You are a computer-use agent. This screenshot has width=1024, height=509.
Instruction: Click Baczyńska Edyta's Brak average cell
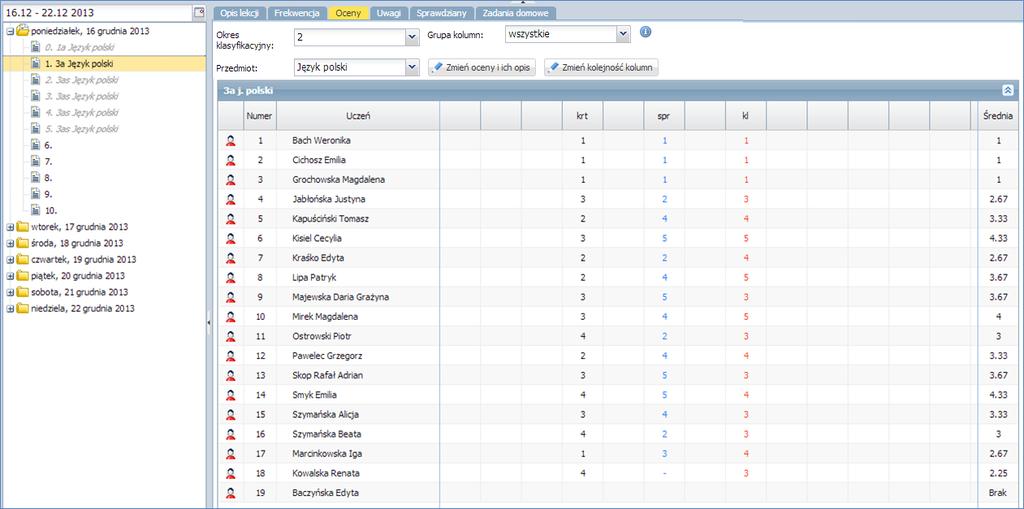point(998,493)
